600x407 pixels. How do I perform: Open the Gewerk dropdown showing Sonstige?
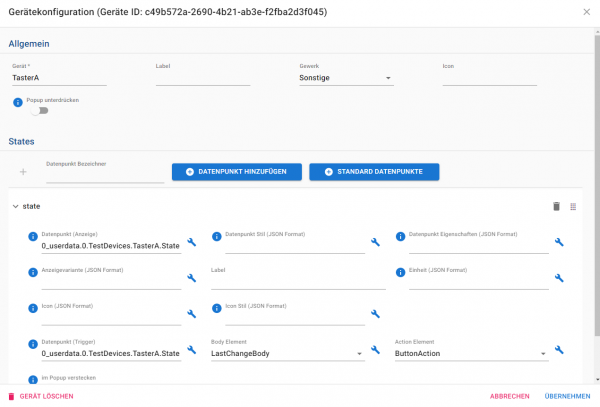(x=346, y=78)
